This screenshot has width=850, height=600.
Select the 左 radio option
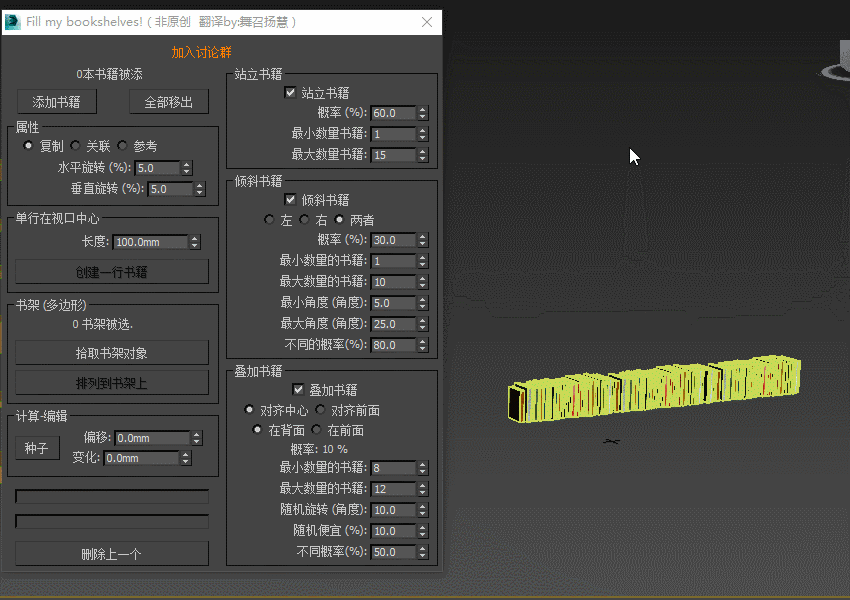[268, 219]
